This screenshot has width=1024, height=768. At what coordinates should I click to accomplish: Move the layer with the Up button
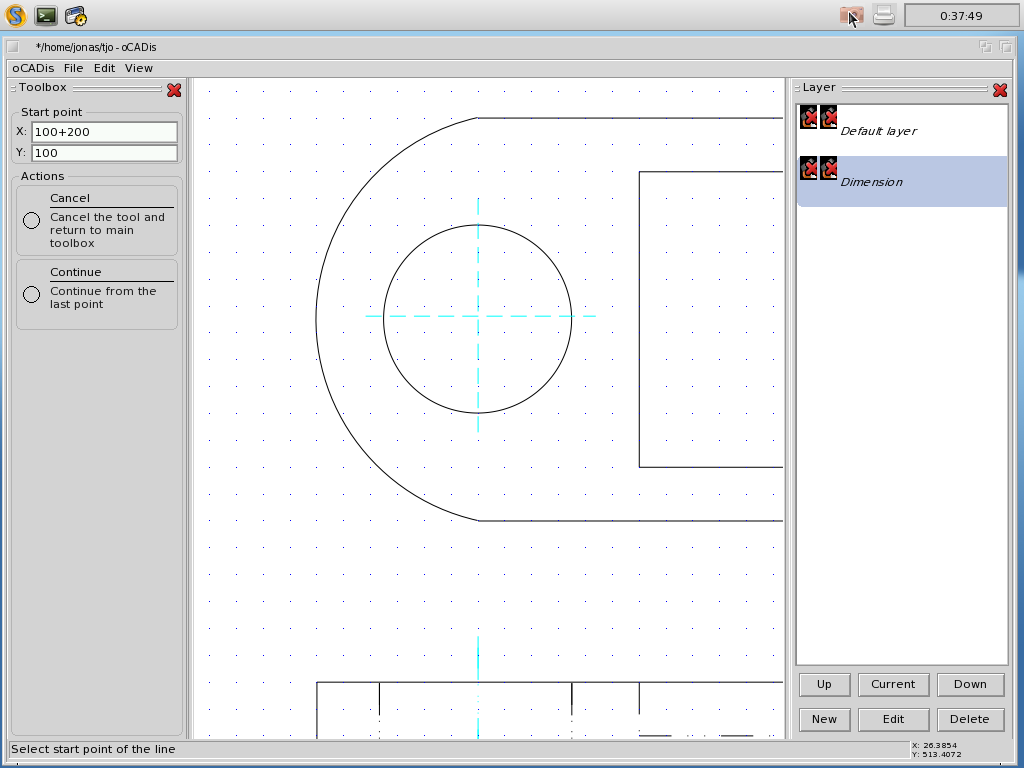pyautogui.click(x=824, y=684)
